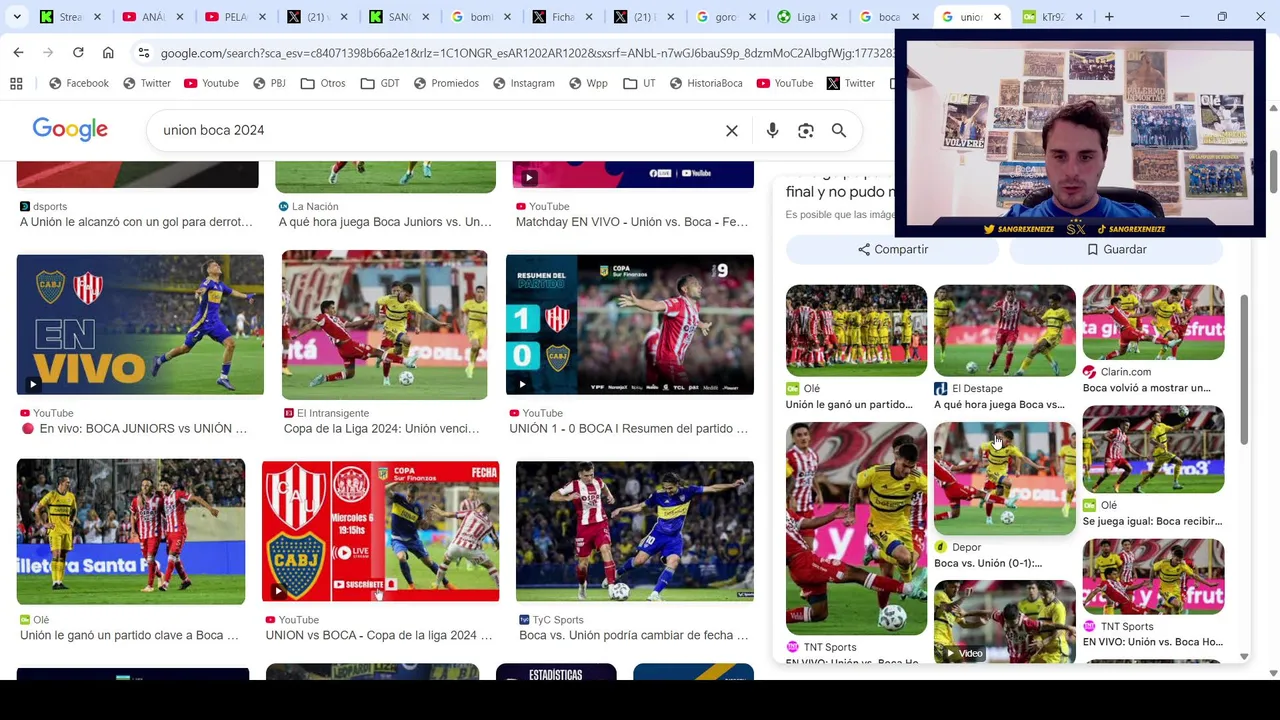Start voice search with microphone icon

point(772,131)
